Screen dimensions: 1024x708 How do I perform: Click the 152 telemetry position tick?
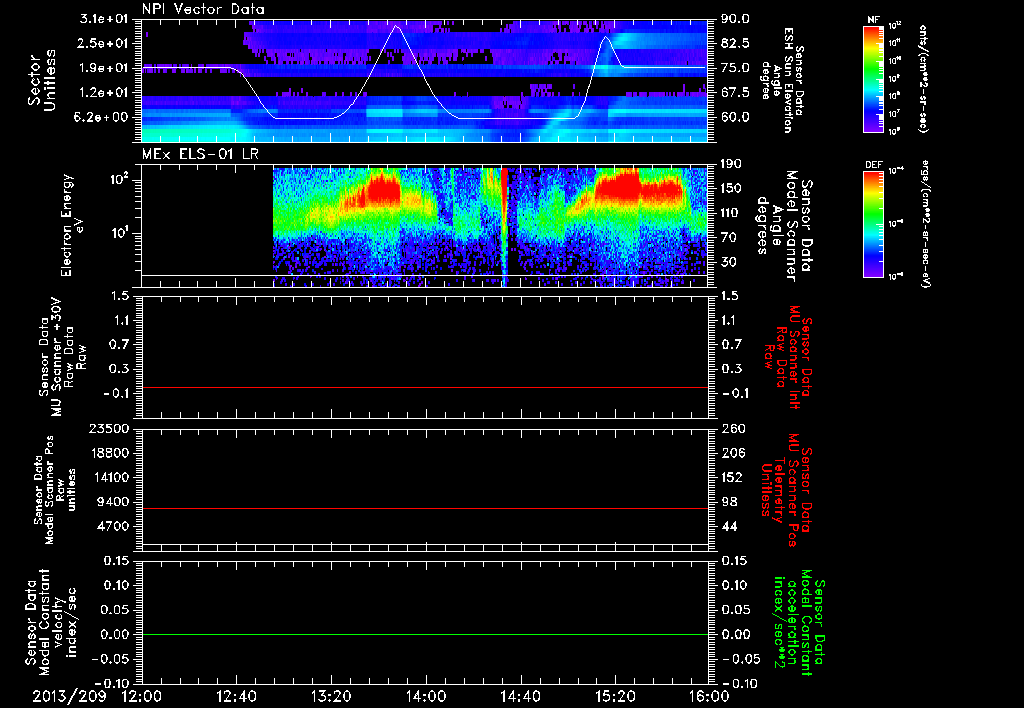(731, 477)
